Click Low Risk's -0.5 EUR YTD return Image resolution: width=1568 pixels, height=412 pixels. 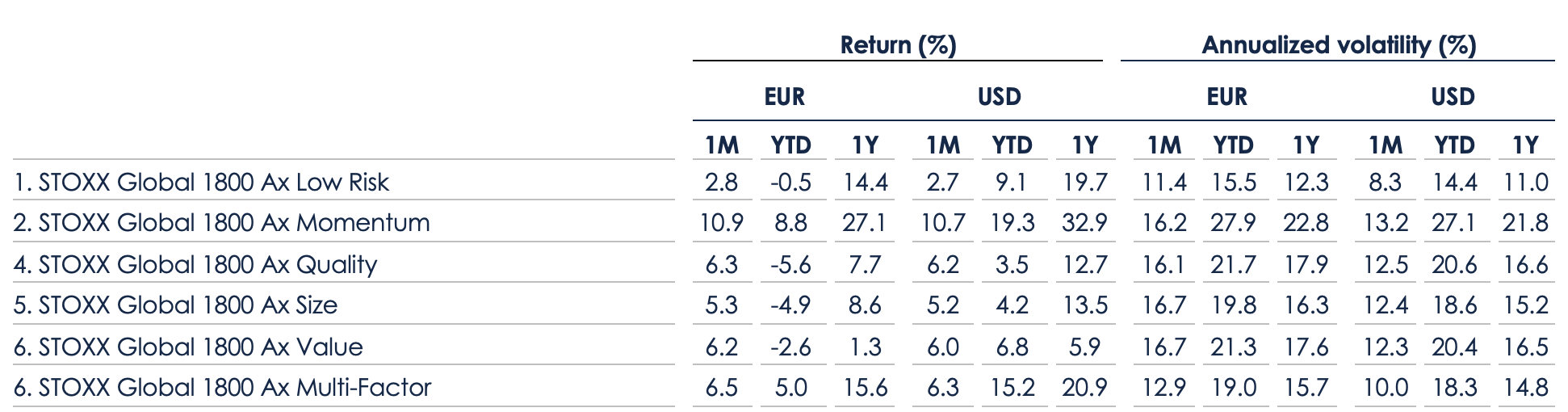[790, 183]
